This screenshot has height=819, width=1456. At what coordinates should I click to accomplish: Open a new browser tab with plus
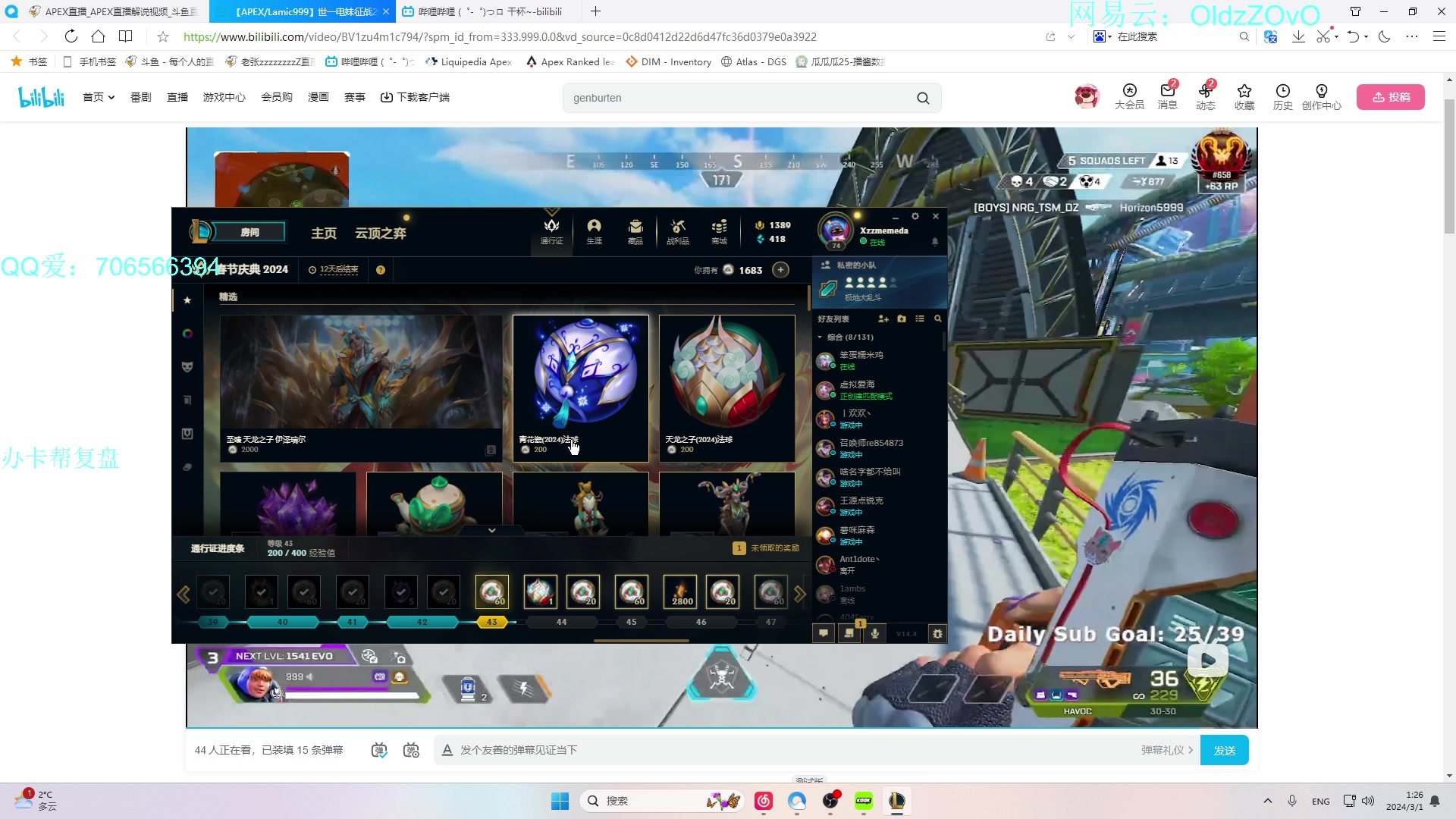pos(596,11)
